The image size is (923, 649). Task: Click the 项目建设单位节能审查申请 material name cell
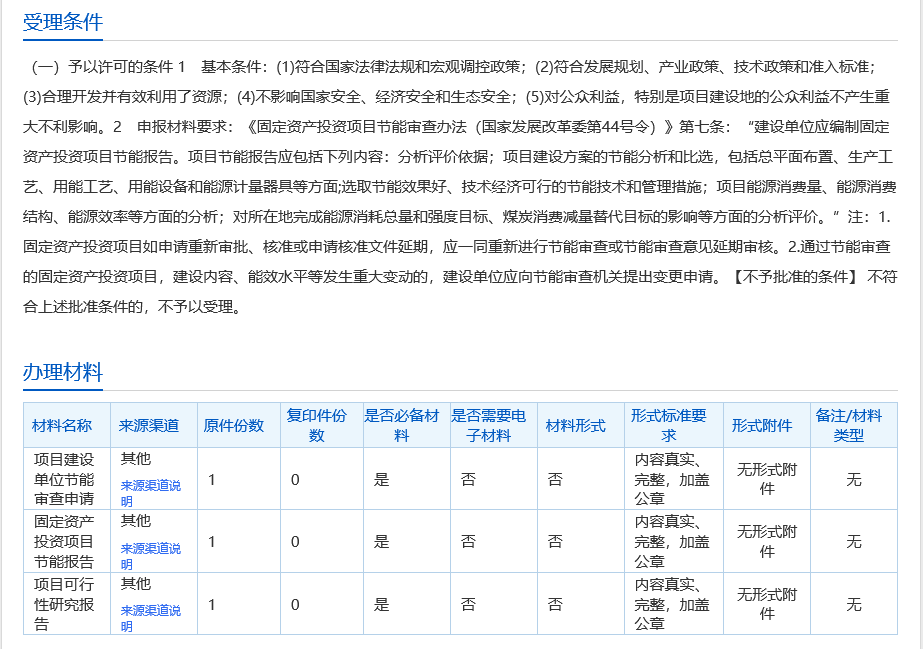pyautogui.click(x=64, y=479)
